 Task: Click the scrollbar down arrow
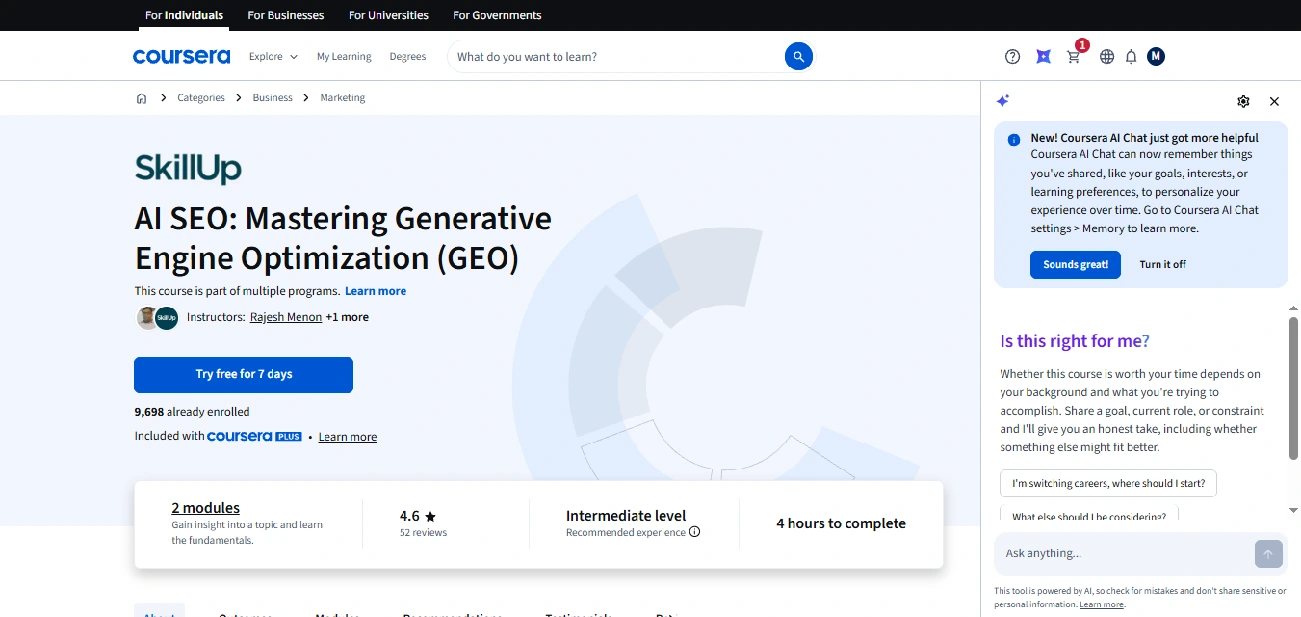tap(1293, 510)
